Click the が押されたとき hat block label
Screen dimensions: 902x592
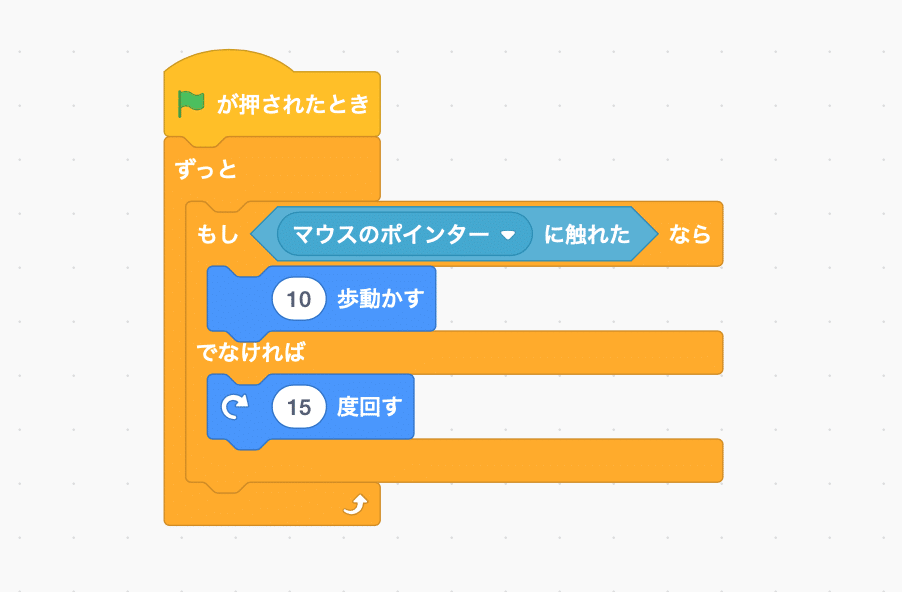point(293,104)
